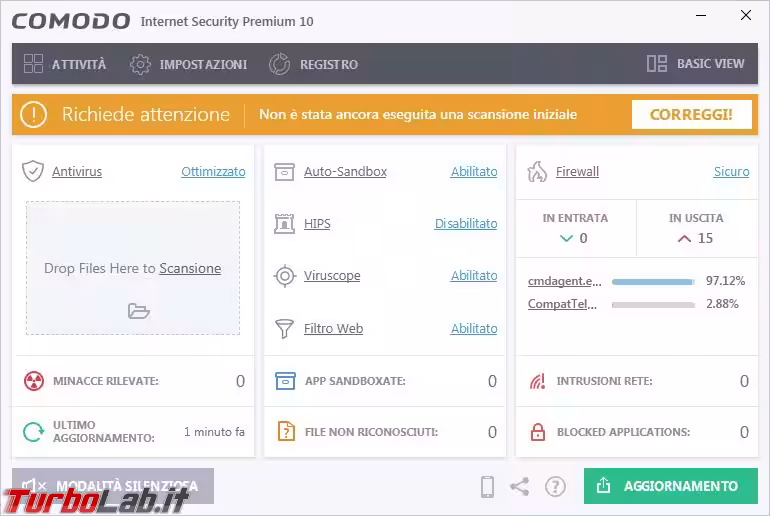
Task: Click the 97.12% value
Action: click(725, 281)
